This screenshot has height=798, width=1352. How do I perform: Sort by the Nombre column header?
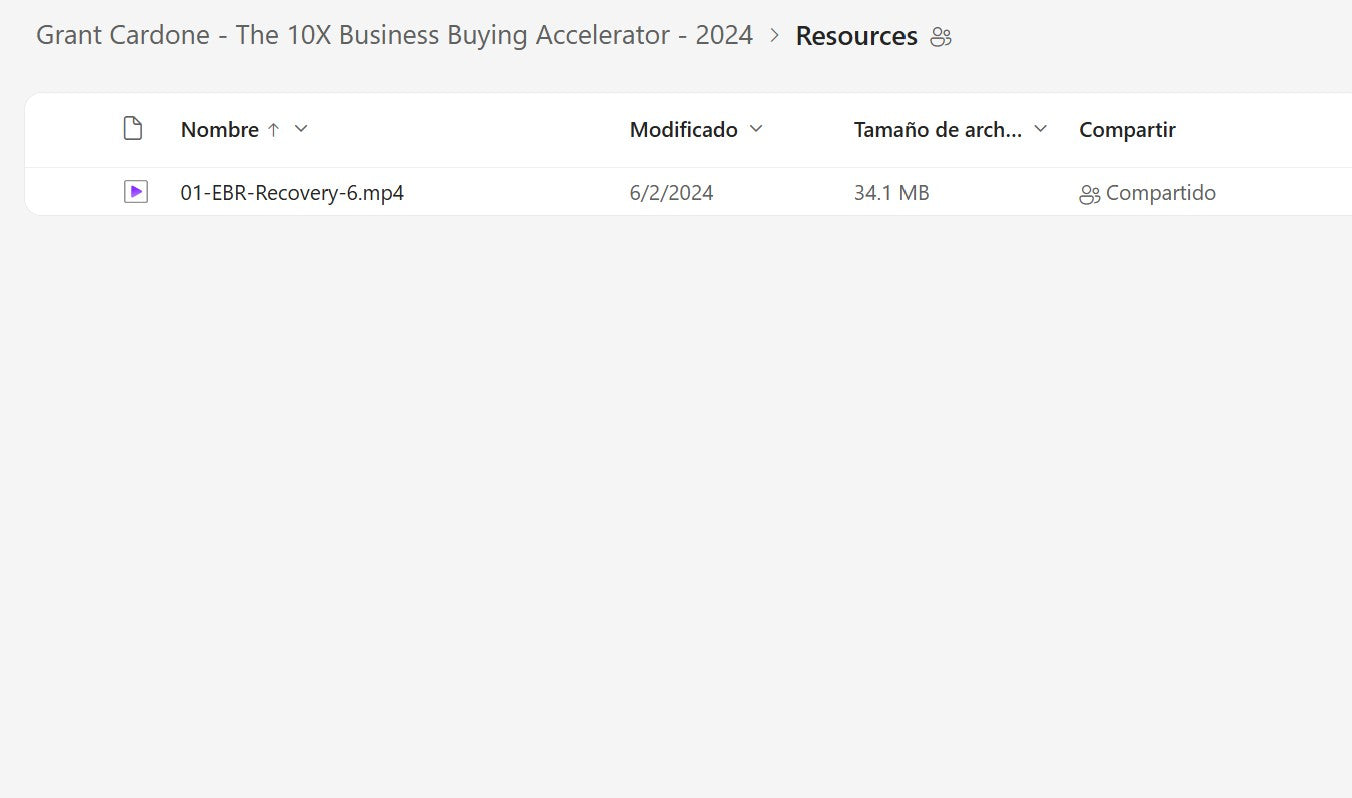coord(219,130)
